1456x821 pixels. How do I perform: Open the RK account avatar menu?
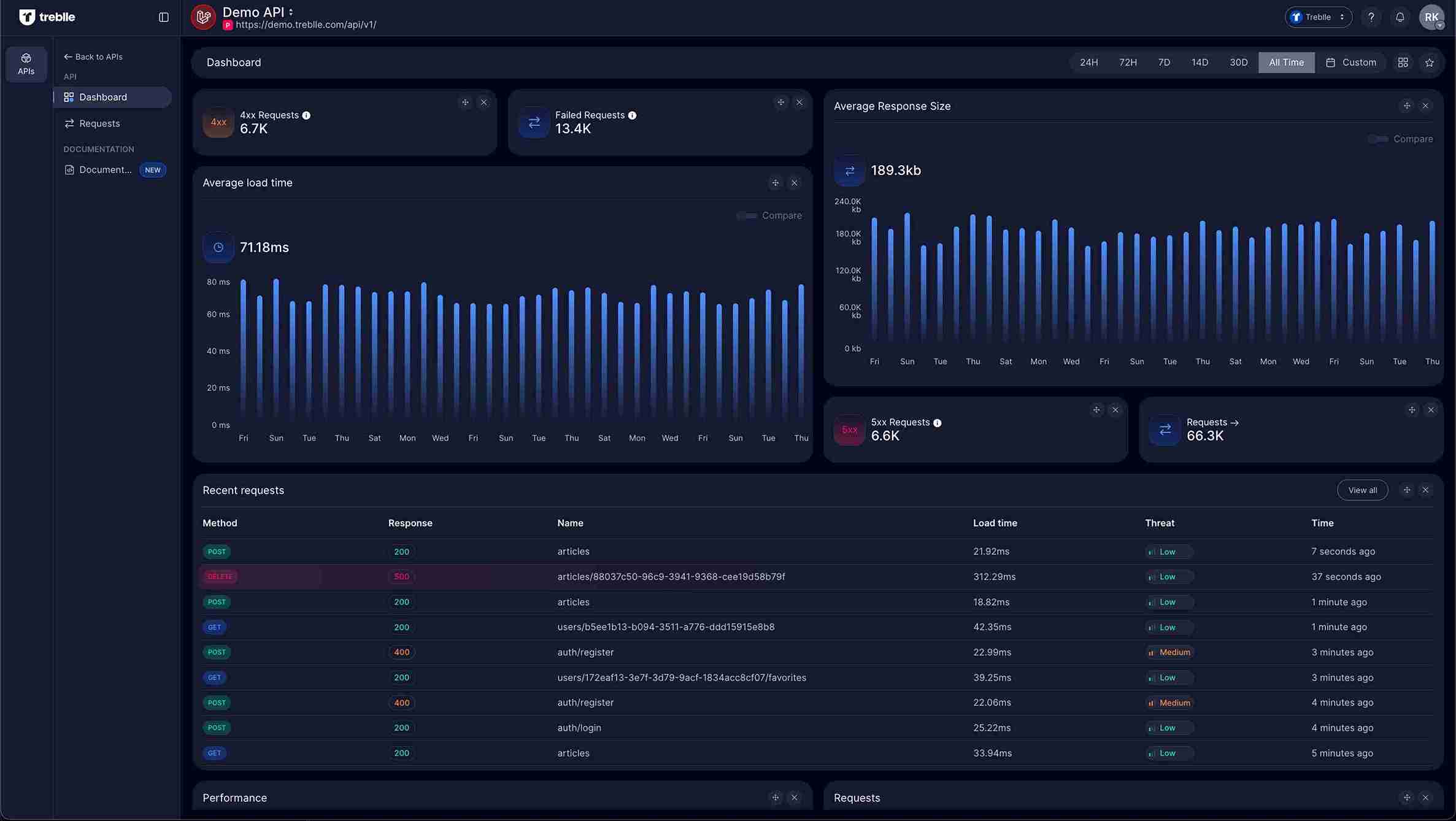point(1431,17)
